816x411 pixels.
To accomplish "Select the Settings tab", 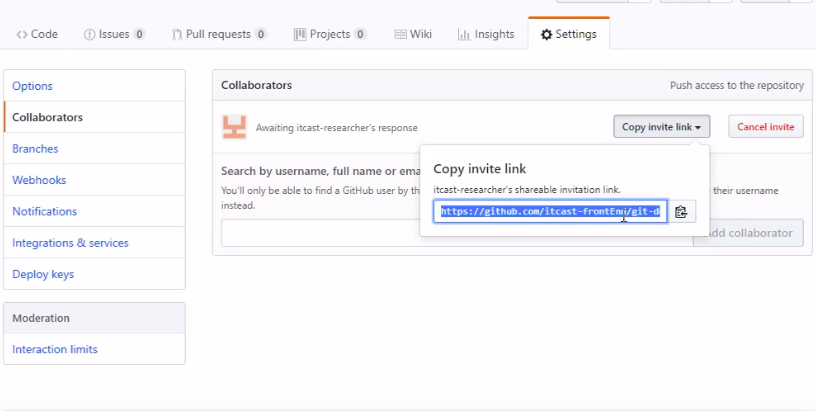I will pyautogui.click(x=568, y=34).
